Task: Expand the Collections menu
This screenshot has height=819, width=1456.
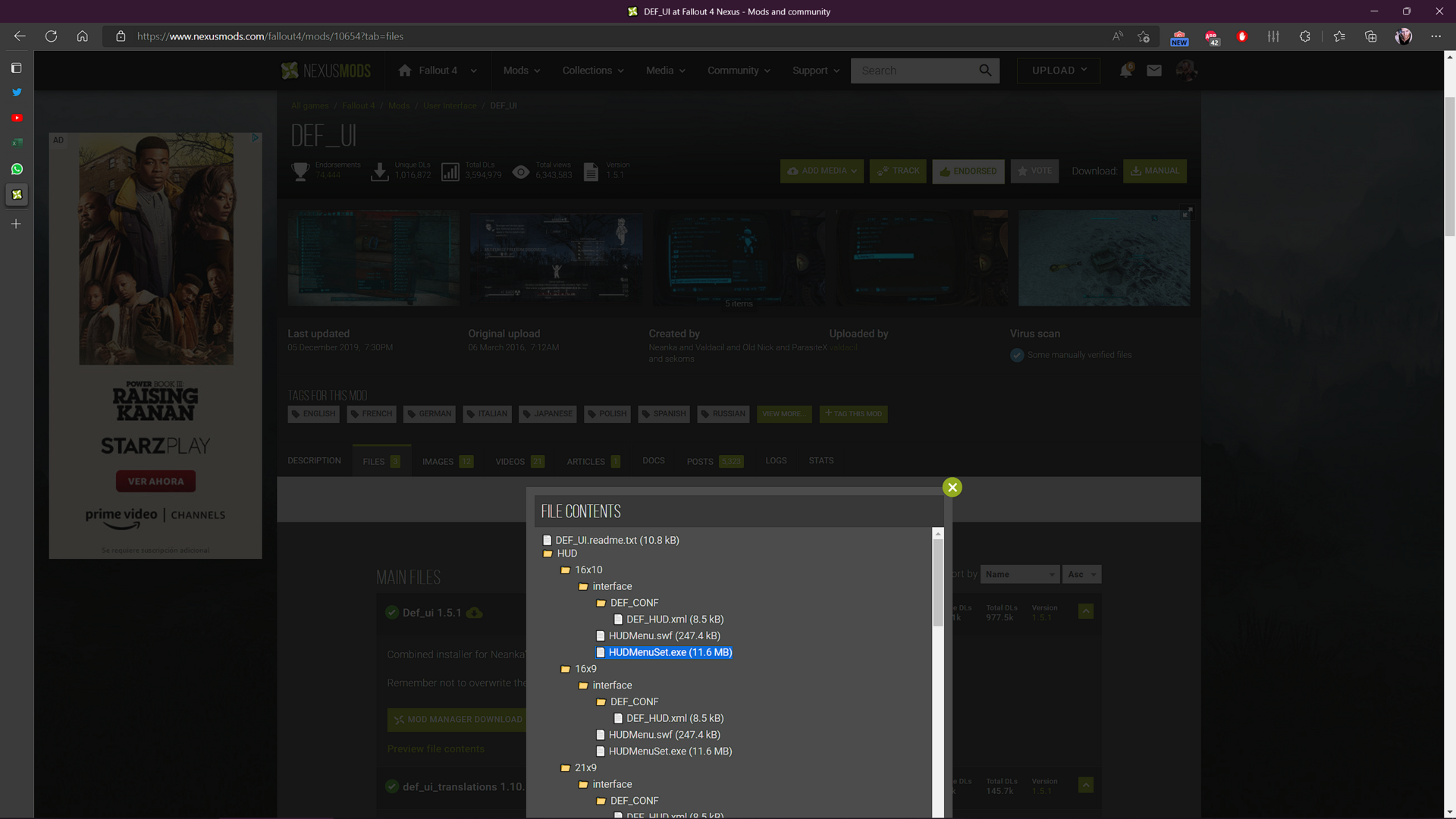Action: [593, 71]
